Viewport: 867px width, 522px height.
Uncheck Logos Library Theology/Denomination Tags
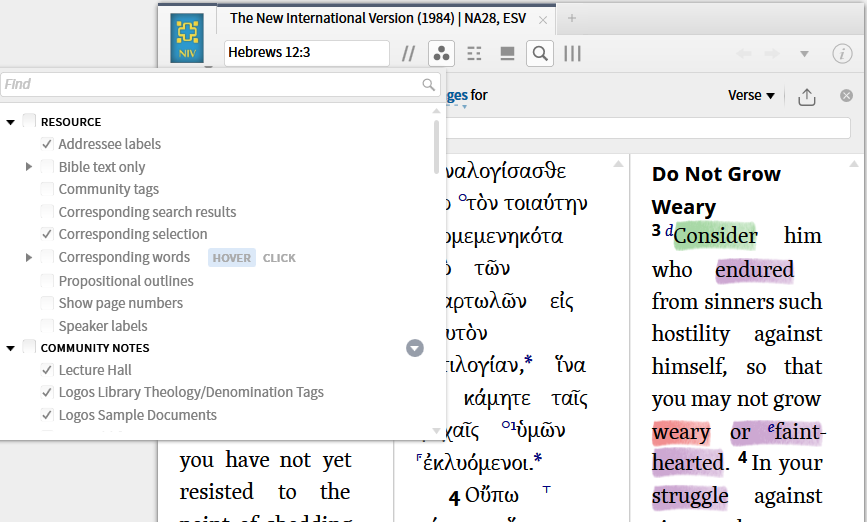(47, 392)
